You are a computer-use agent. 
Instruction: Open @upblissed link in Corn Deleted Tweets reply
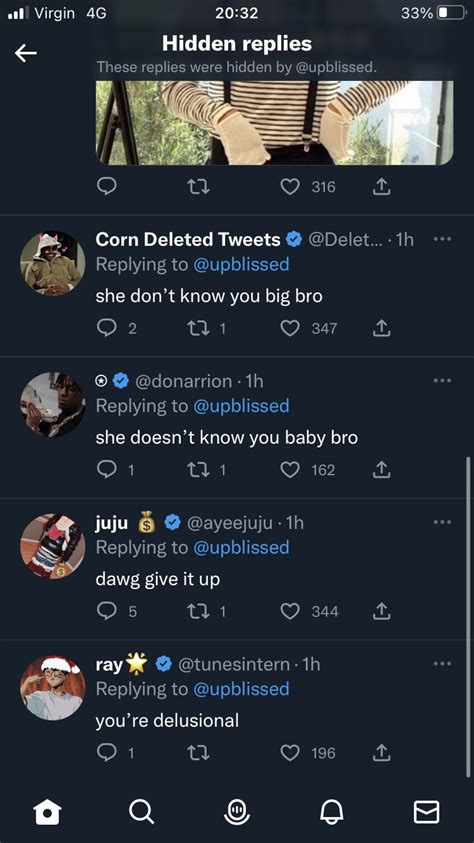(241, 264)
